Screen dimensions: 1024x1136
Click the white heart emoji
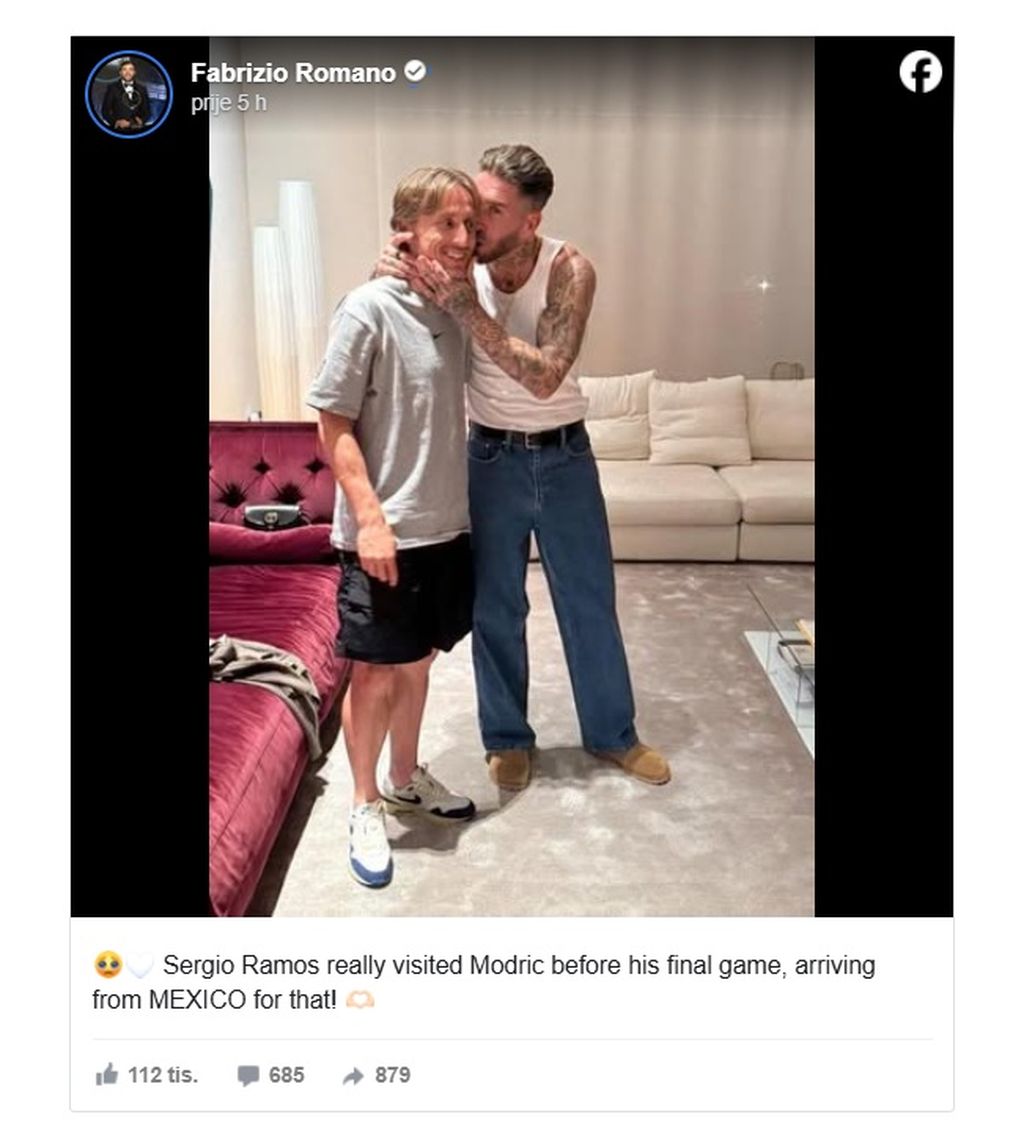coord(140,966)
